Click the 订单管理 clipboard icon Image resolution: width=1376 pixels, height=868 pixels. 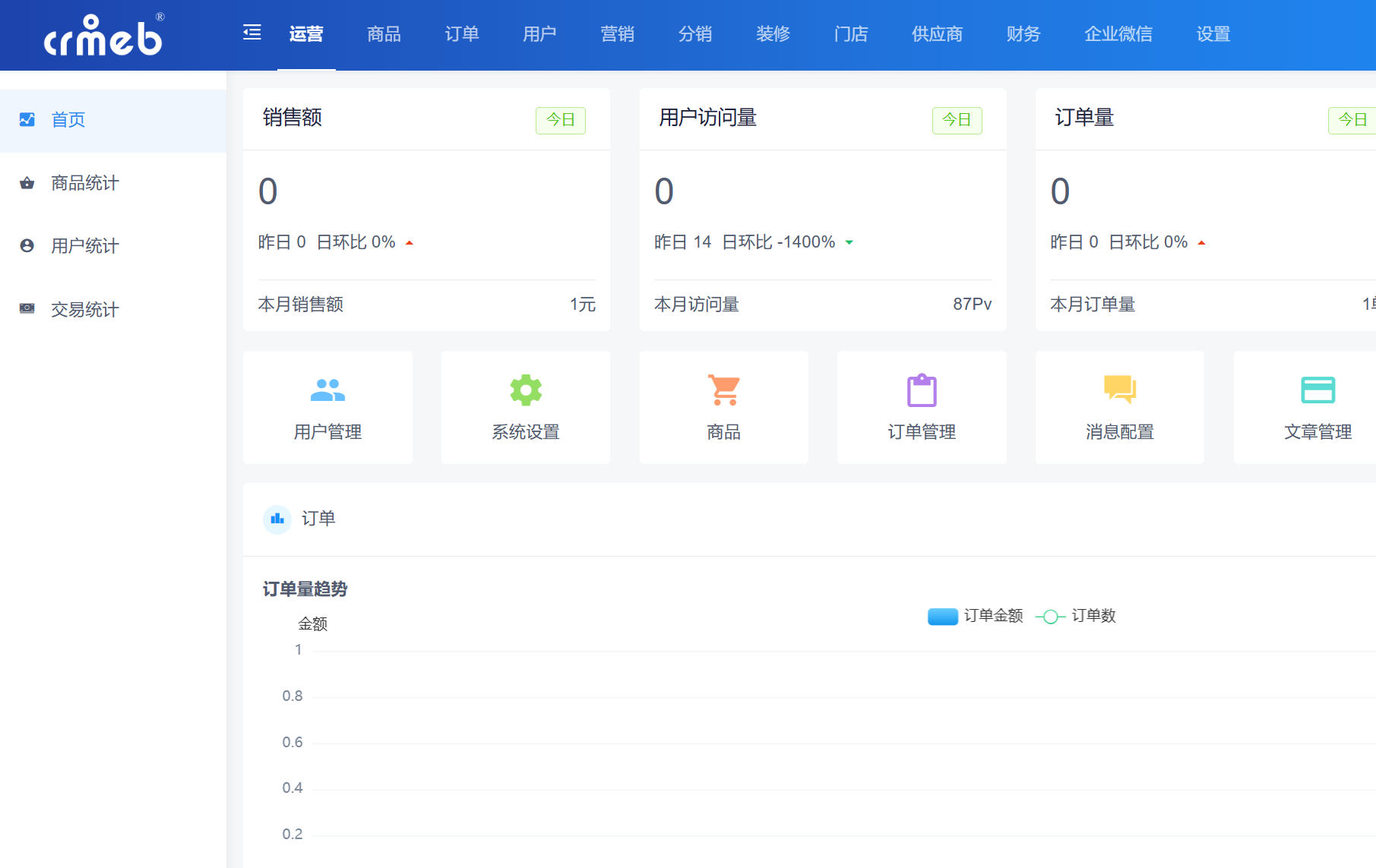pos(922,390)
